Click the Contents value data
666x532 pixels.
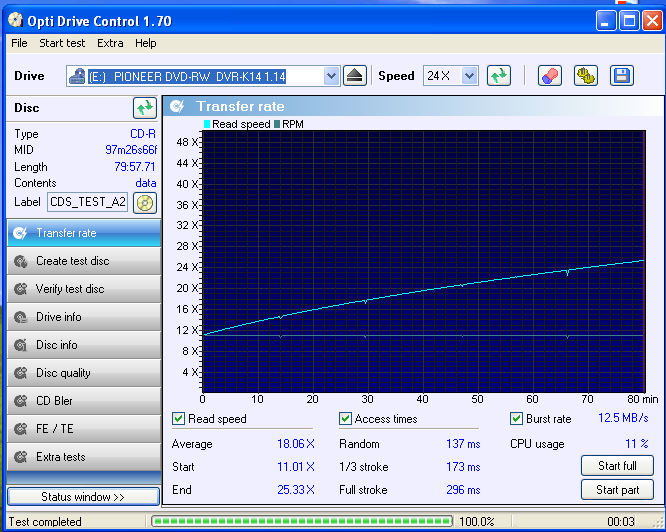tap(146, 183)
